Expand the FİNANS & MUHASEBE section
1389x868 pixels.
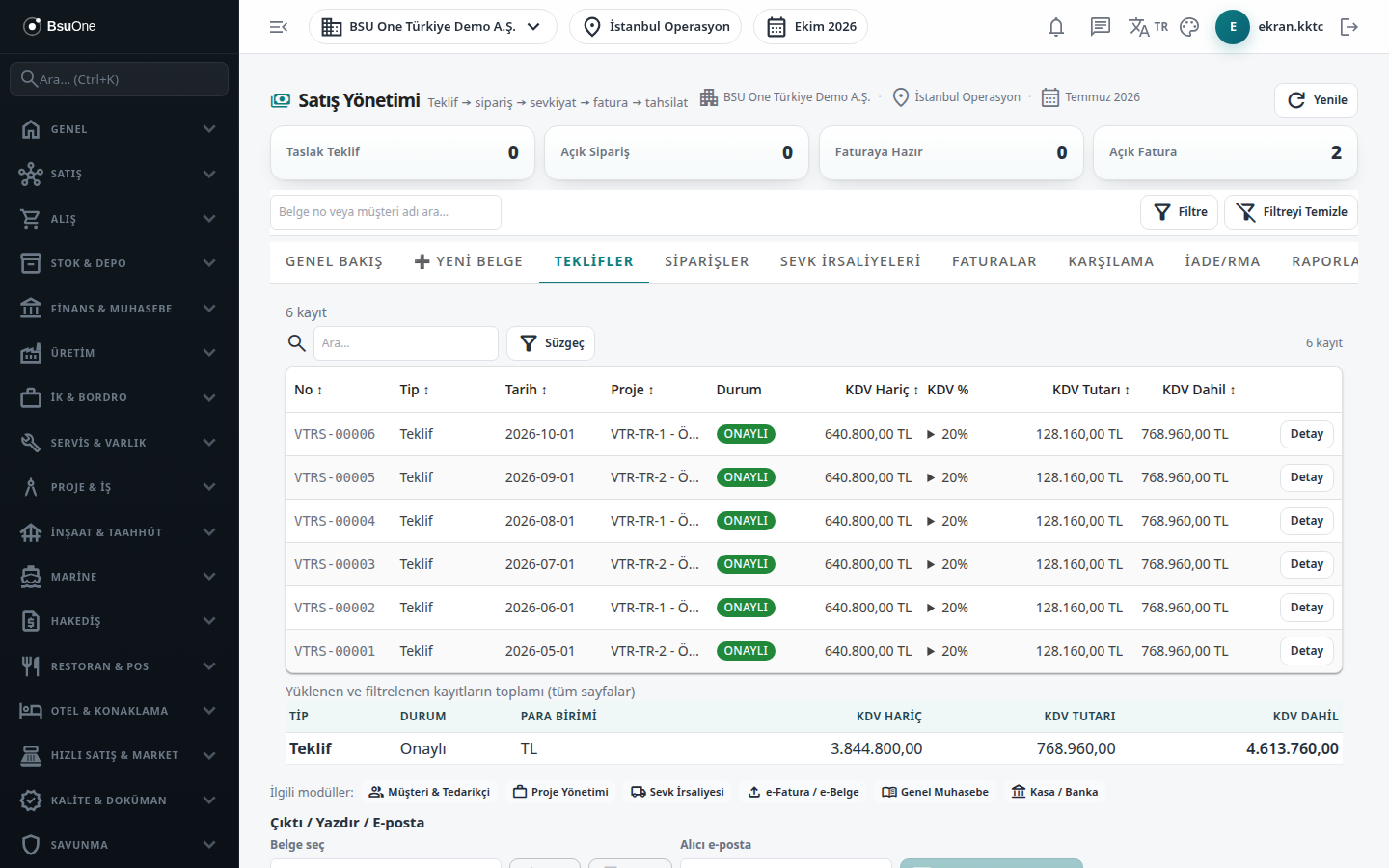(120, 309)
